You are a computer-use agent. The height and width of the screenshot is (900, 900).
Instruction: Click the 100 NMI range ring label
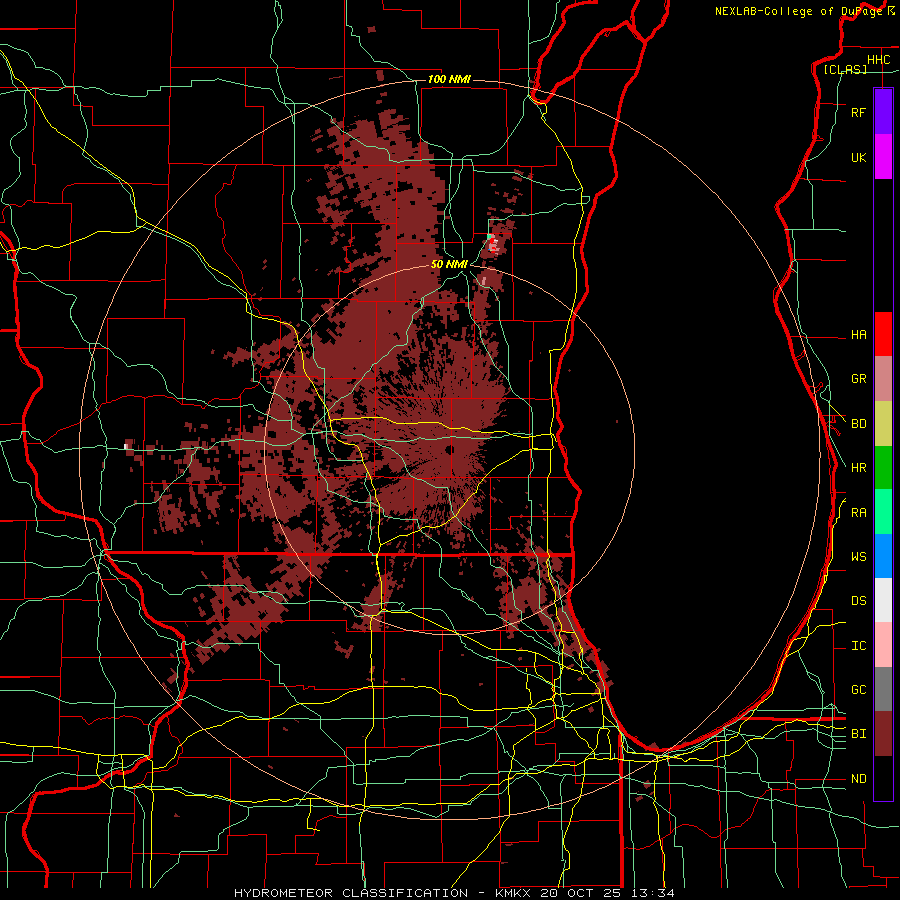449,79
